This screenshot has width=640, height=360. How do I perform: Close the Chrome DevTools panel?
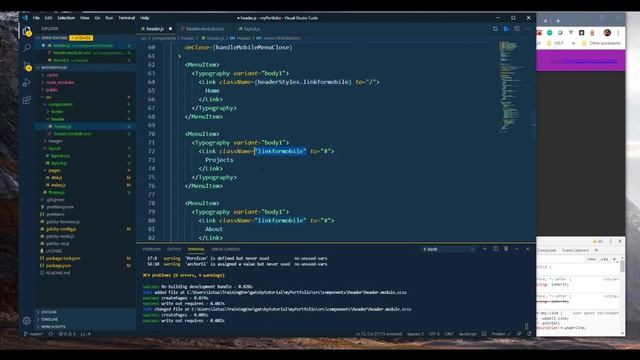[x=620, y=241]
